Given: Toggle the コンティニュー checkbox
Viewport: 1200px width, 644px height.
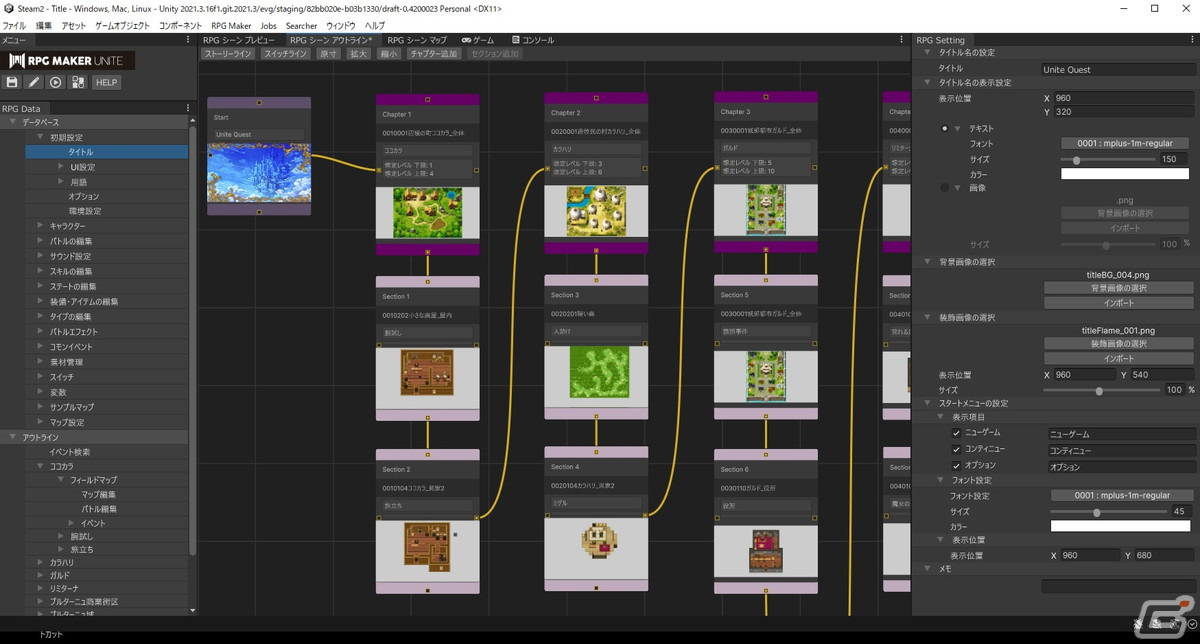Looking at the screenshot, I should (957, 450).
